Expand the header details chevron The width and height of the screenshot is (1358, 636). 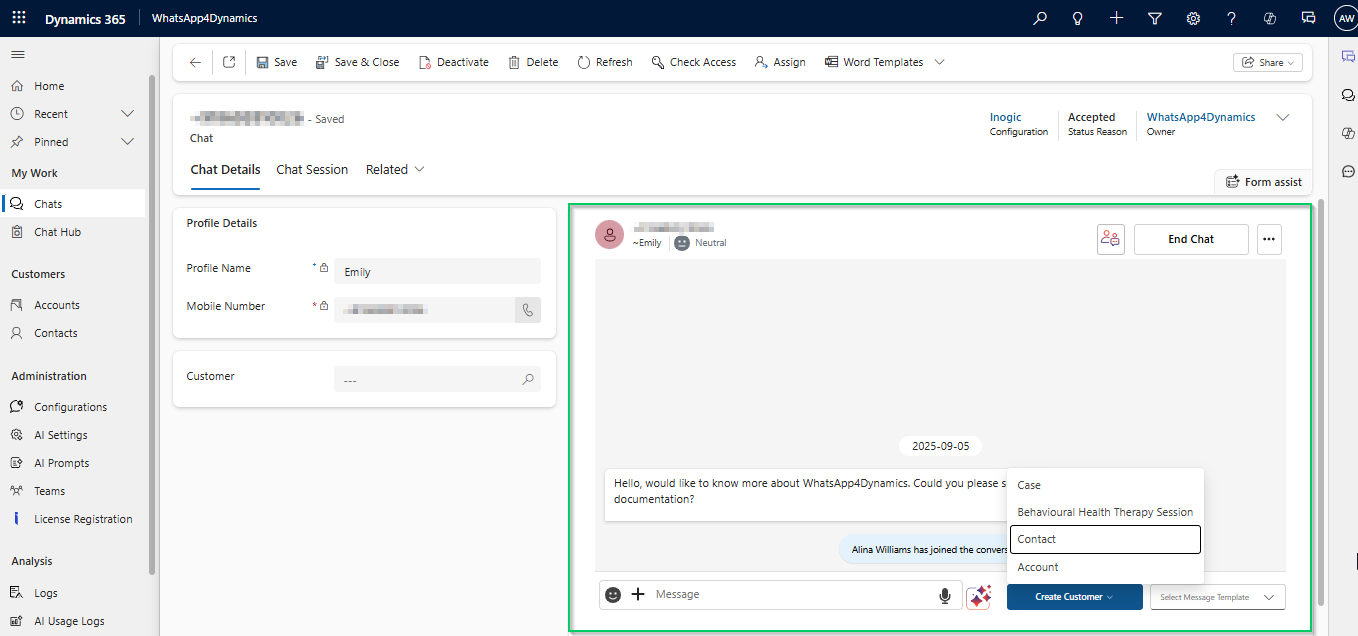pyautogui.click(x=1283, y=118)
